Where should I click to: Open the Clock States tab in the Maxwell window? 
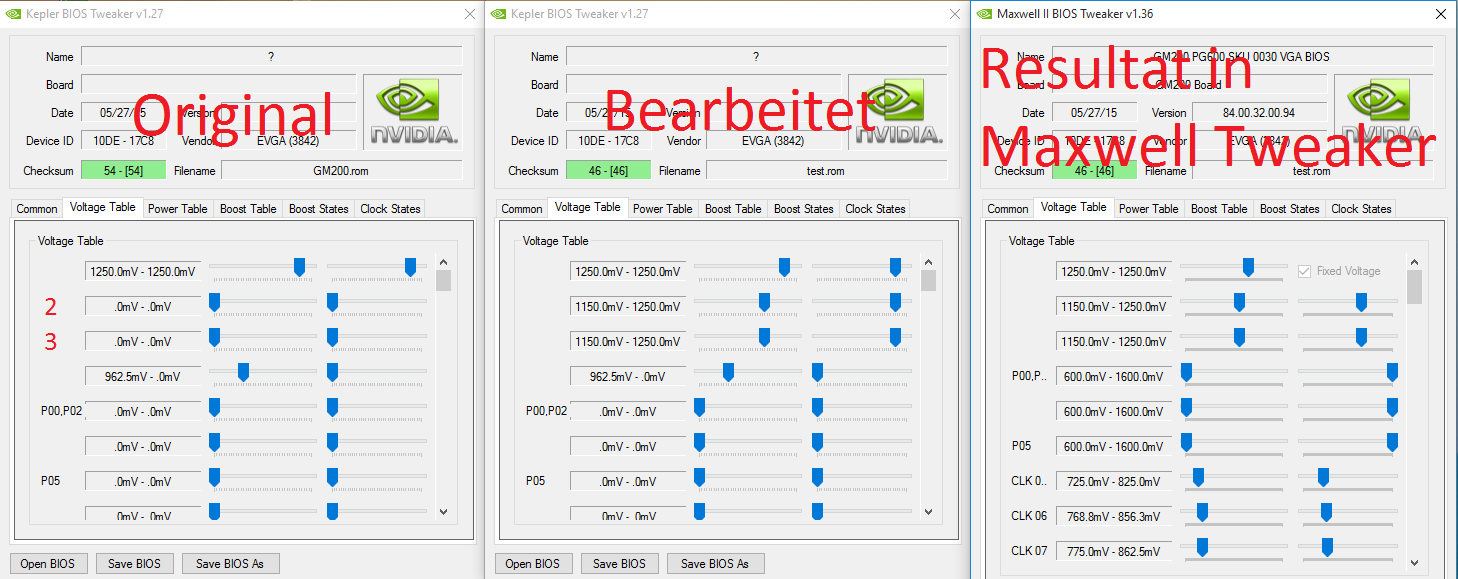1361,208
